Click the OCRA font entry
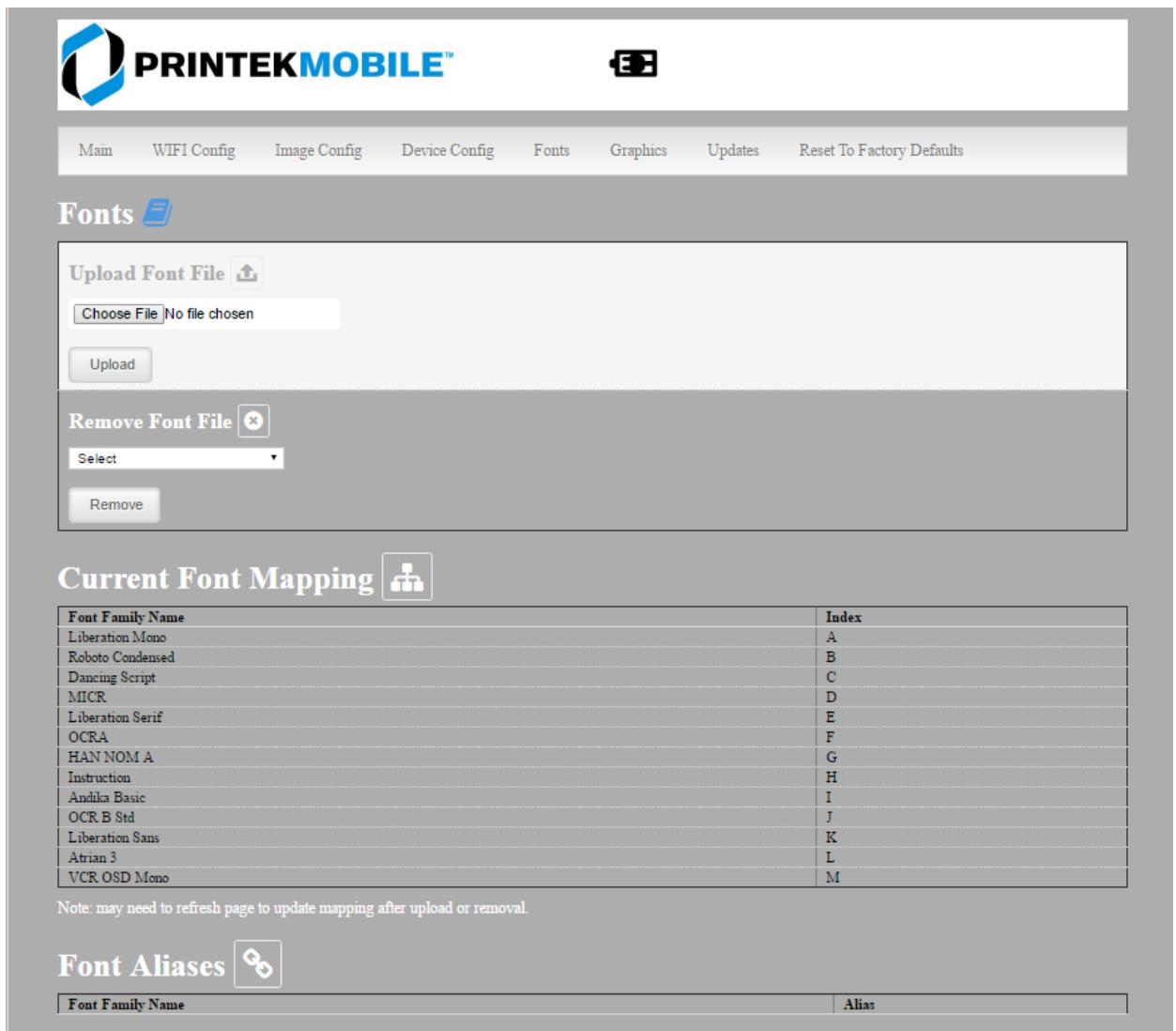Screen dimensions: 1176x1031 click(x=88, y=737)
